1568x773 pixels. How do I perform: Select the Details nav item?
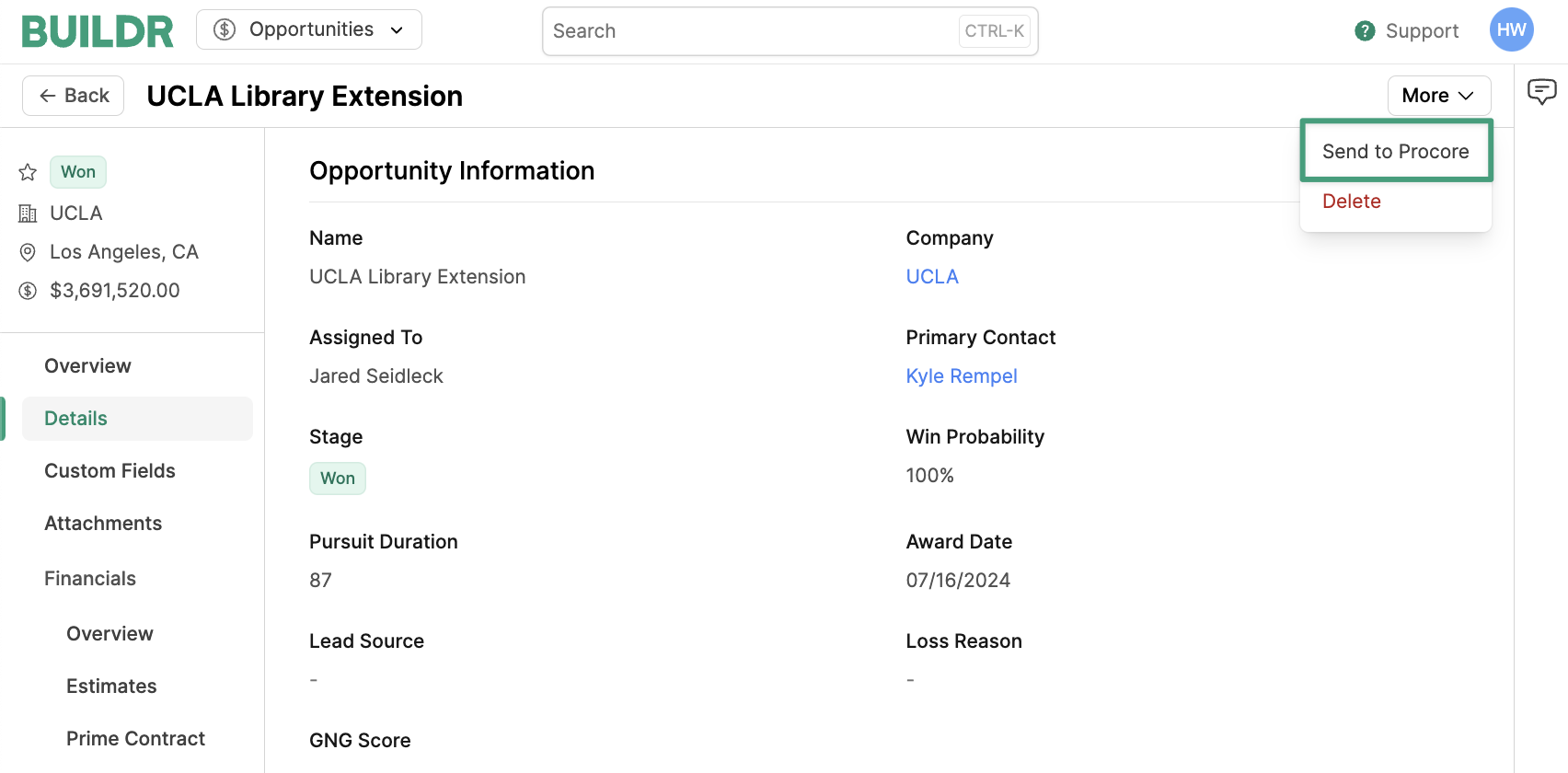[137, 419]
